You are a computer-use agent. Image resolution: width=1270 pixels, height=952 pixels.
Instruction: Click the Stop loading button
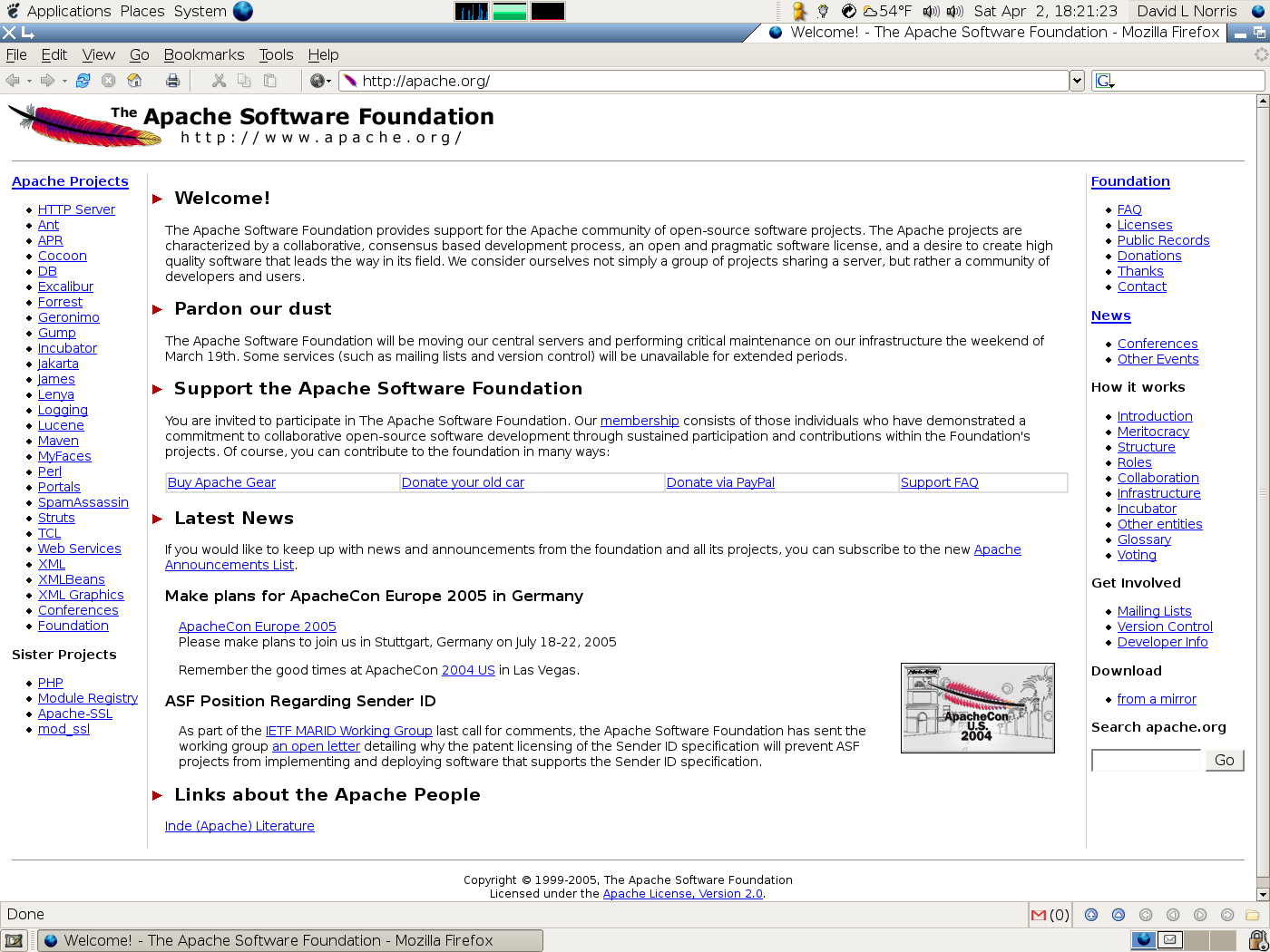tap(109, 81)
